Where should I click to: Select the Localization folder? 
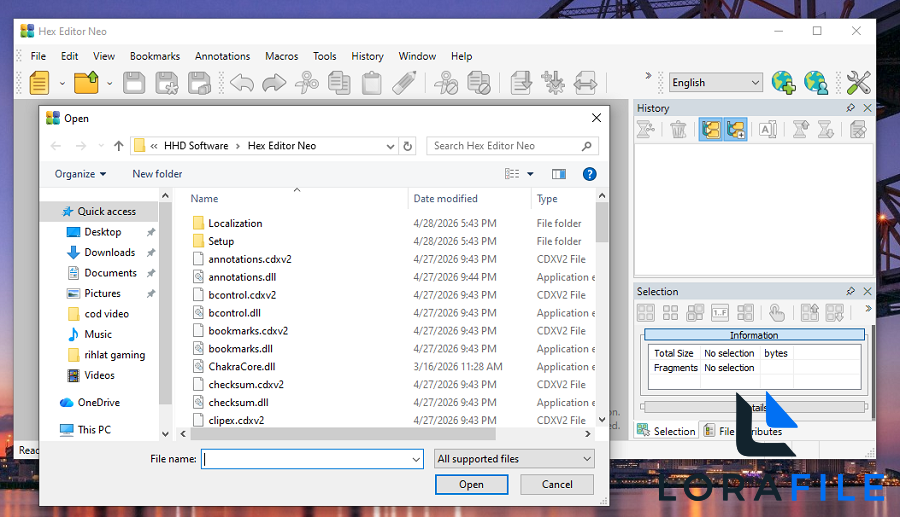235,223
